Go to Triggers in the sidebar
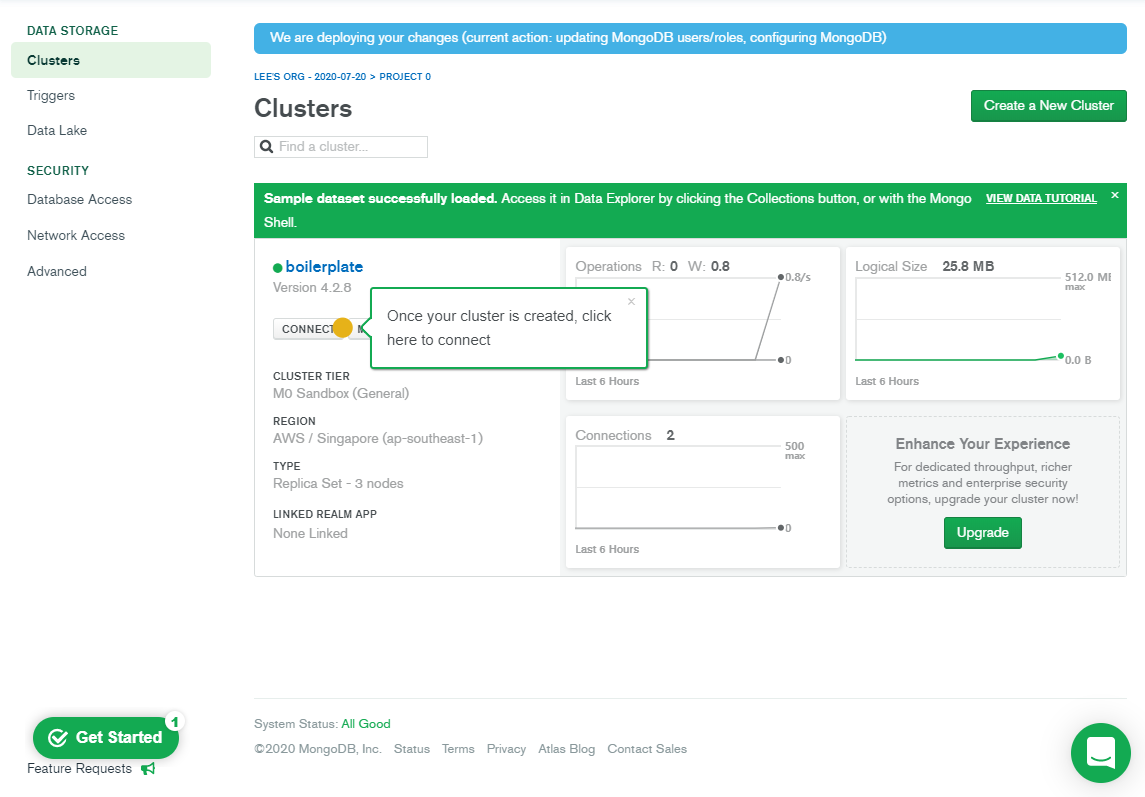This screenshot has height=797, width=1145. click(51, 96)
